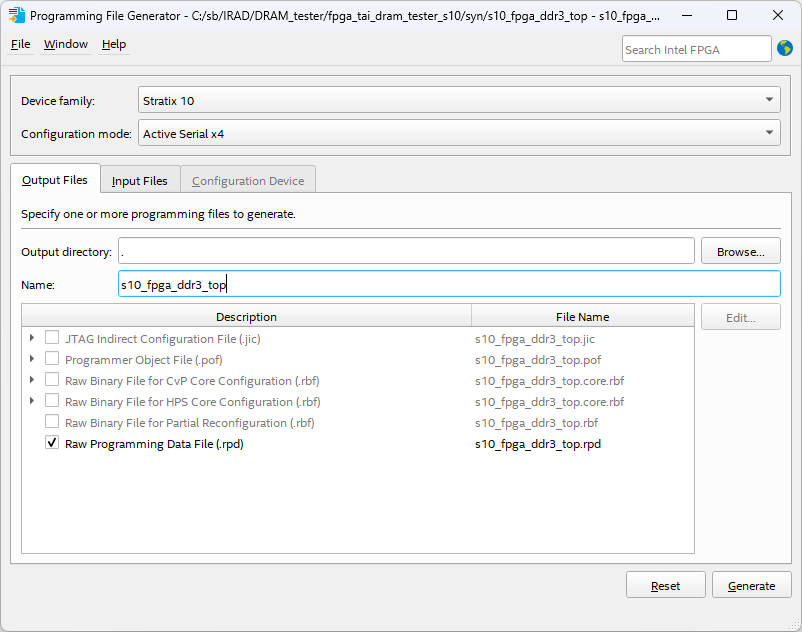Check Raw Binary File for Partial Reconfiguration

(x=51, y=422)
